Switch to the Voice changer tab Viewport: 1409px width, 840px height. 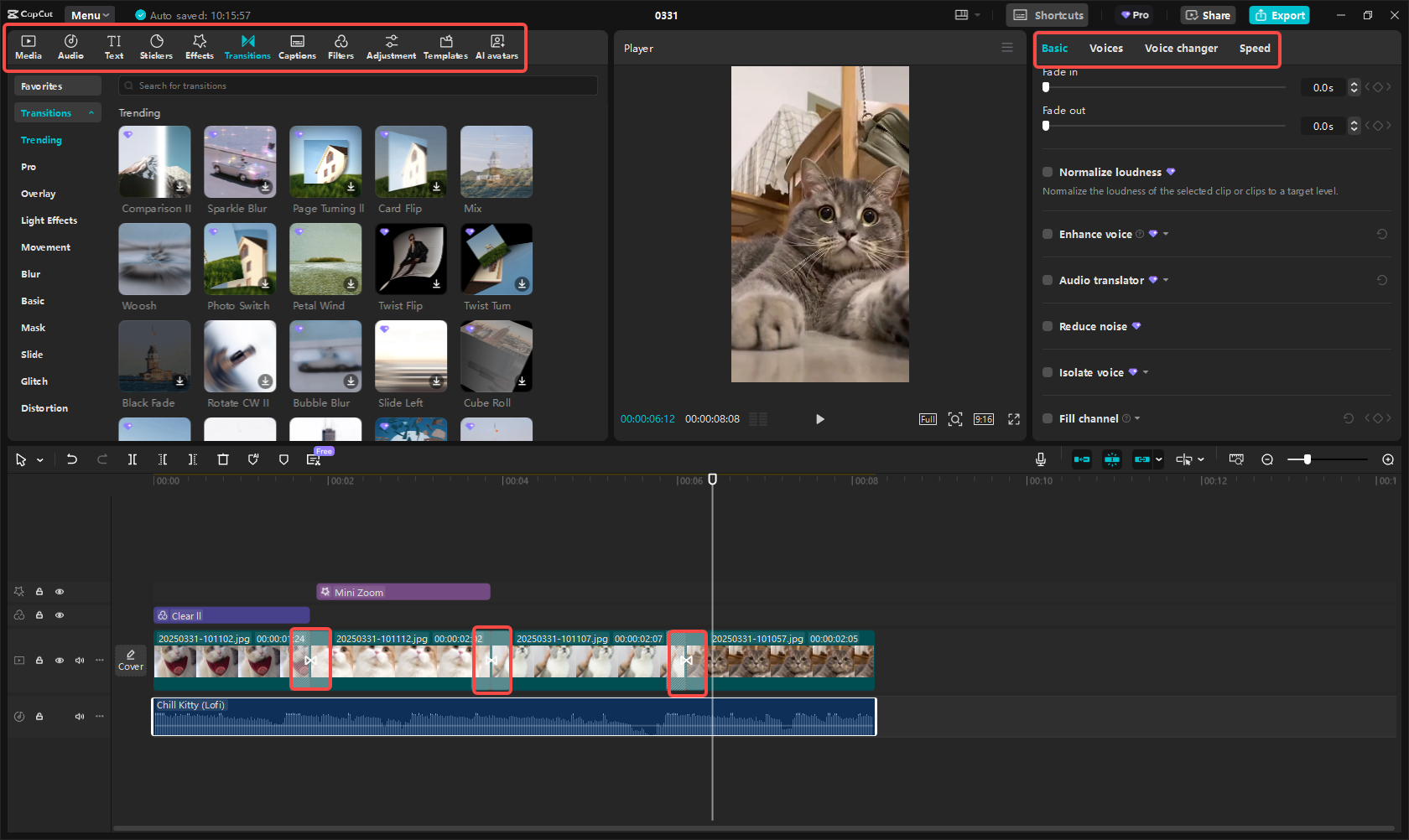click(x=1180, y=49)
